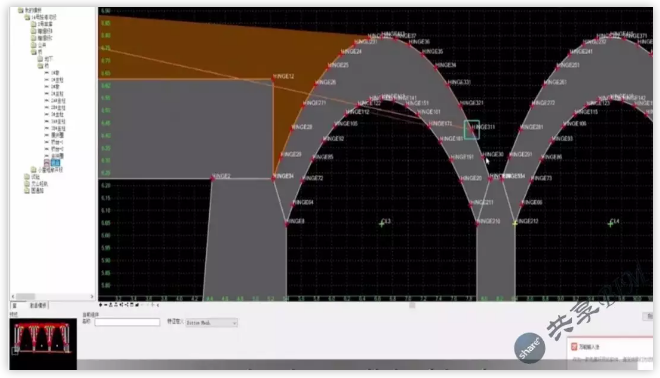Click the HINGE26 point marker
The image size is (660, 378).
point(315,84)
